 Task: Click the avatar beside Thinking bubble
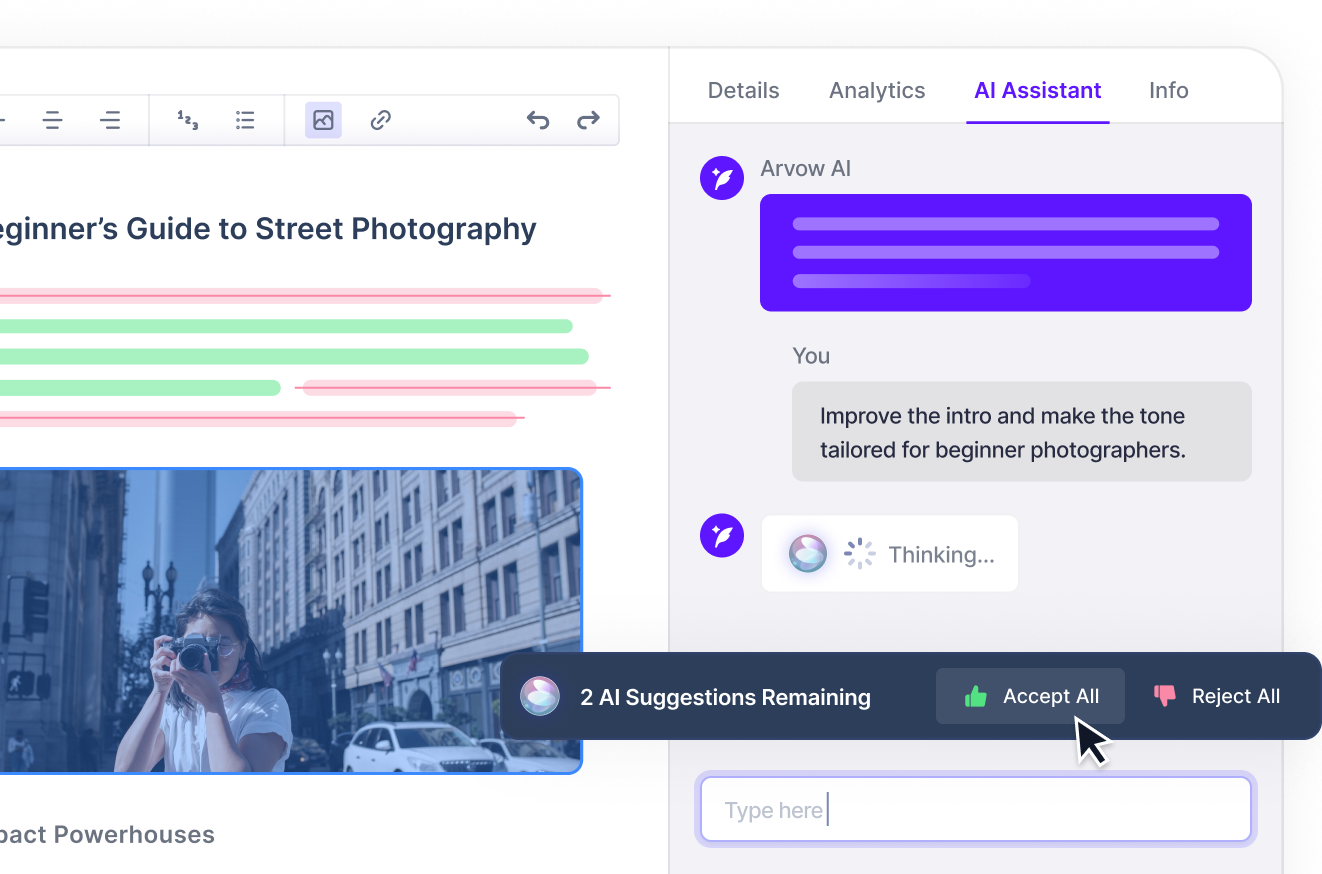(722, 535)
